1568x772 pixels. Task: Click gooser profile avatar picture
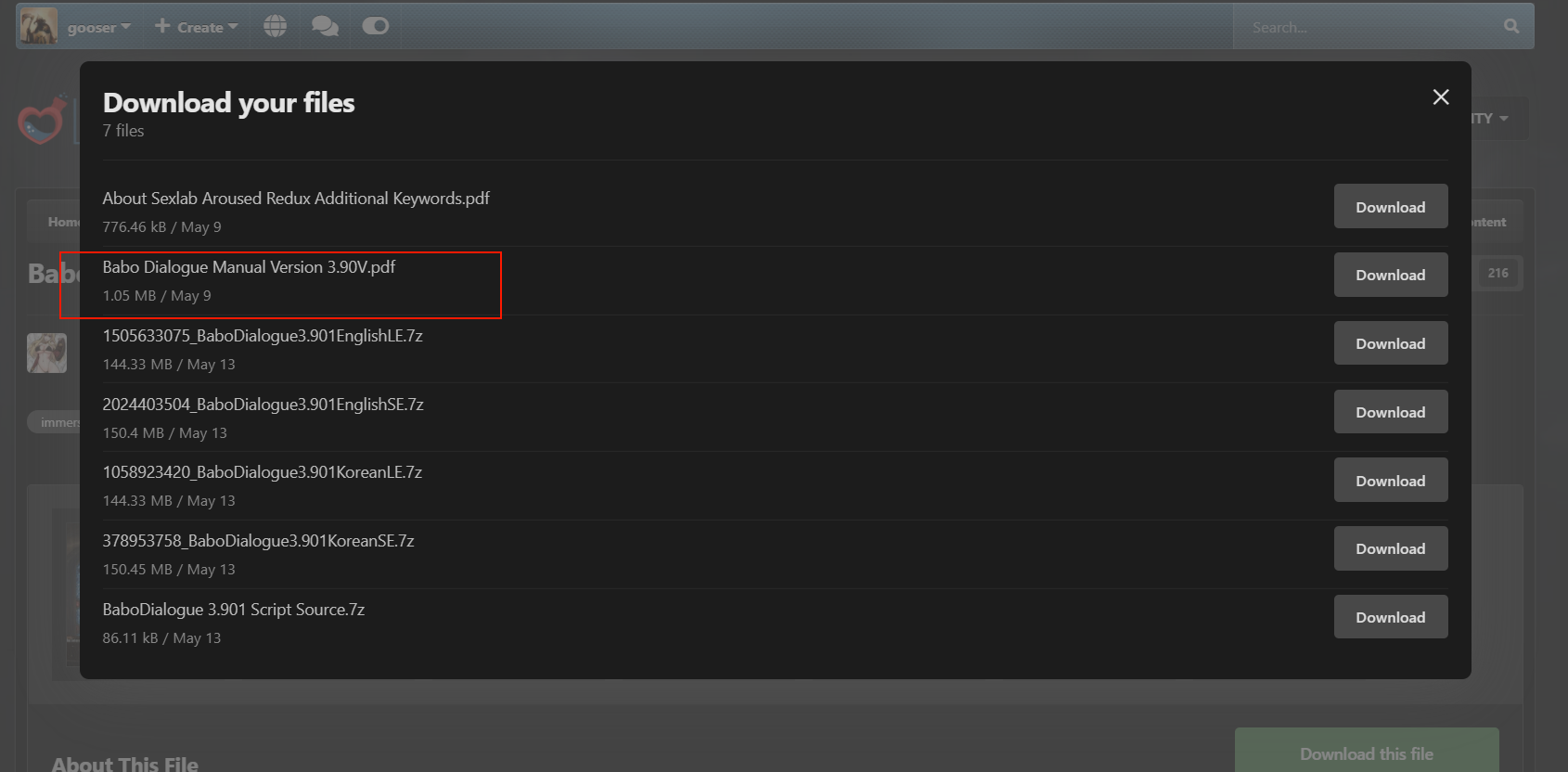[39, 26]
